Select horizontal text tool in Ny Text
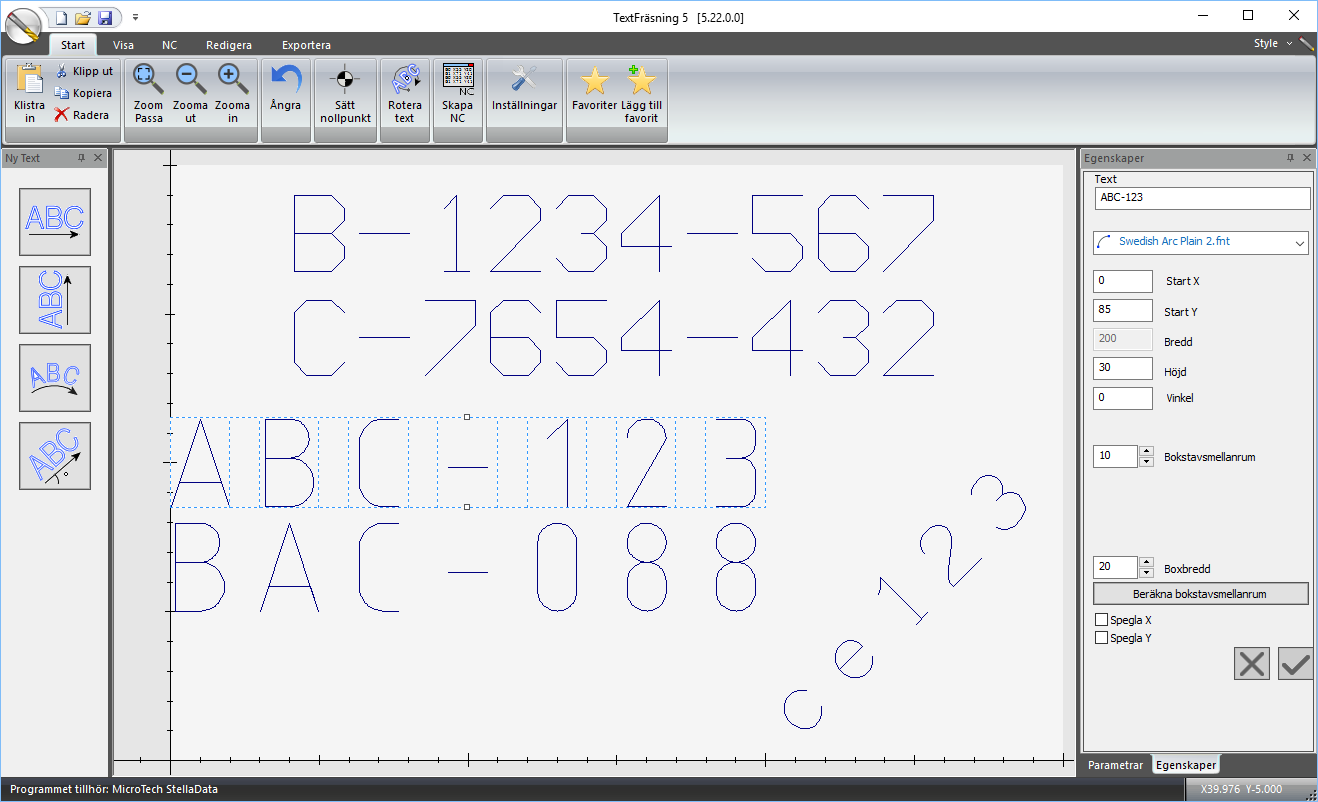This screenshot has width=1318, height=802. (55, 222)
